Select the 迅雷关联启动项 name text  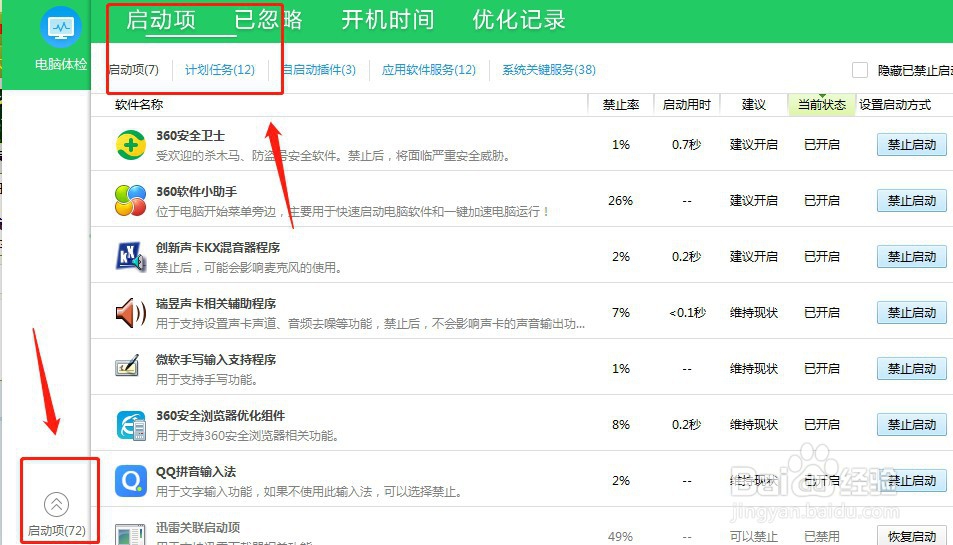pos(198,527)
